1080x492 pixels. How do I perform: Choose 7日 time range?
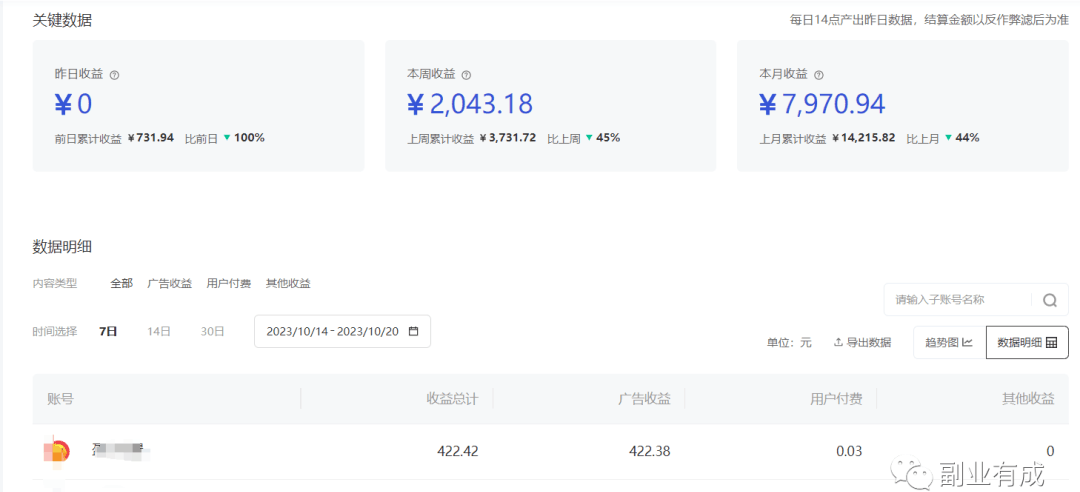108,331
